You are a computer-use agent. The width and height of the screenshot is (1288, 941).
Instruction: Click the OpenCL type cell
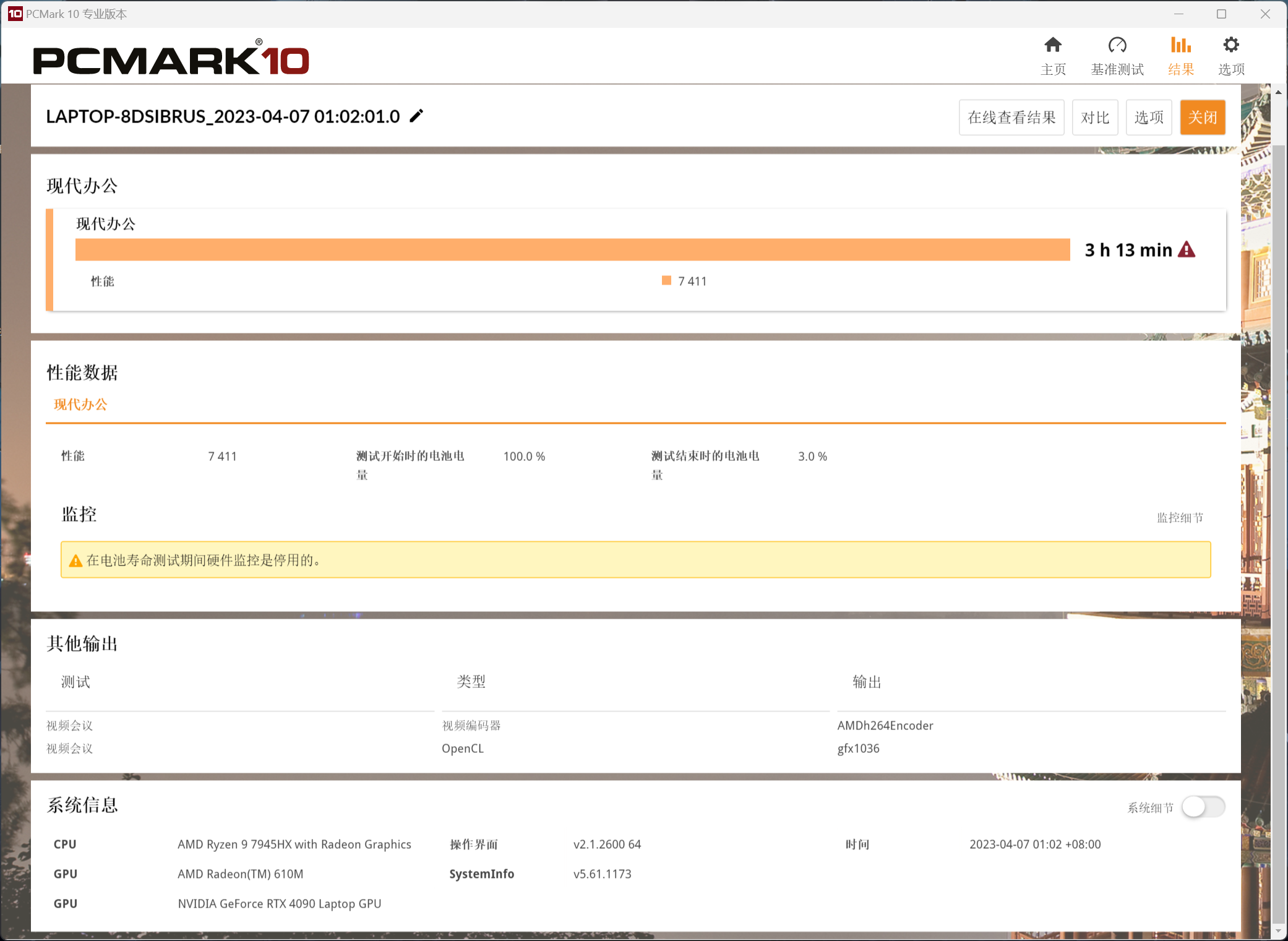click(x=463, y=749)
